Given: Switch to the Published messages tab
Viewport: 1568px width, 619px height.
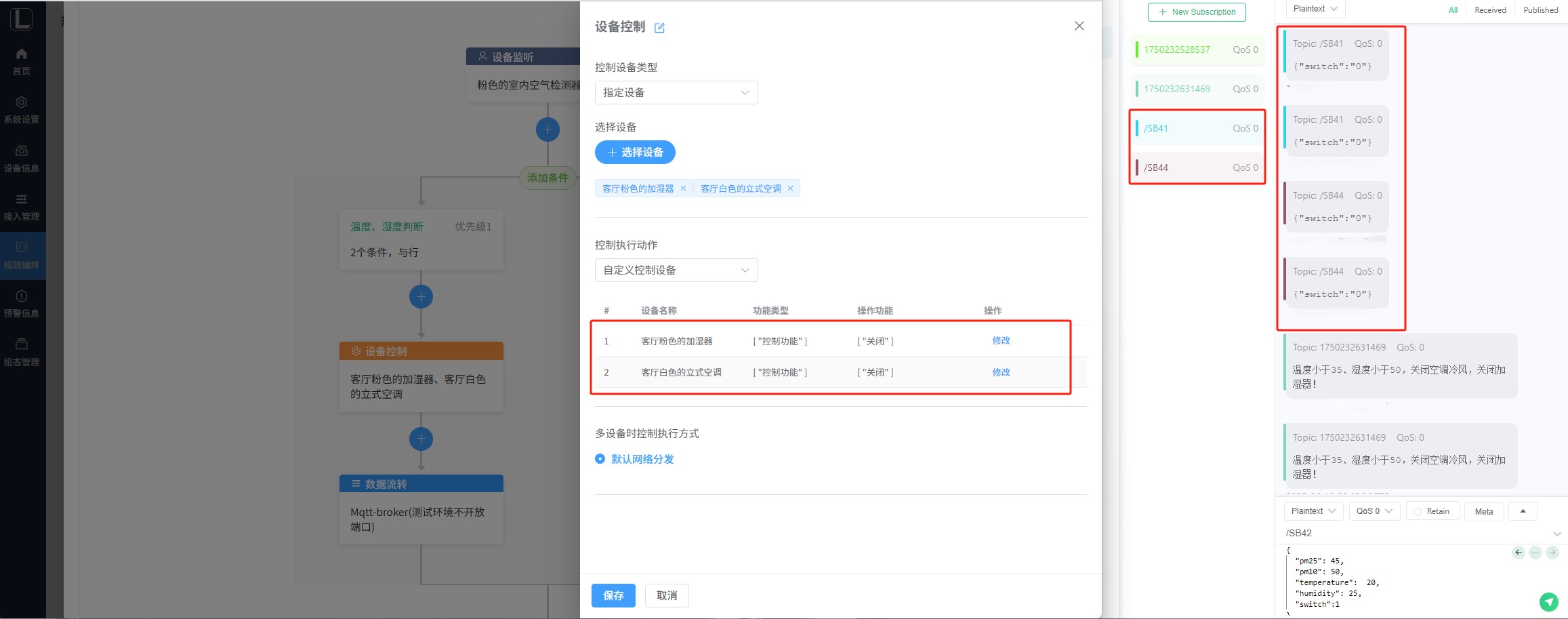Looking at the screenshot, I should coord(1540,10).
